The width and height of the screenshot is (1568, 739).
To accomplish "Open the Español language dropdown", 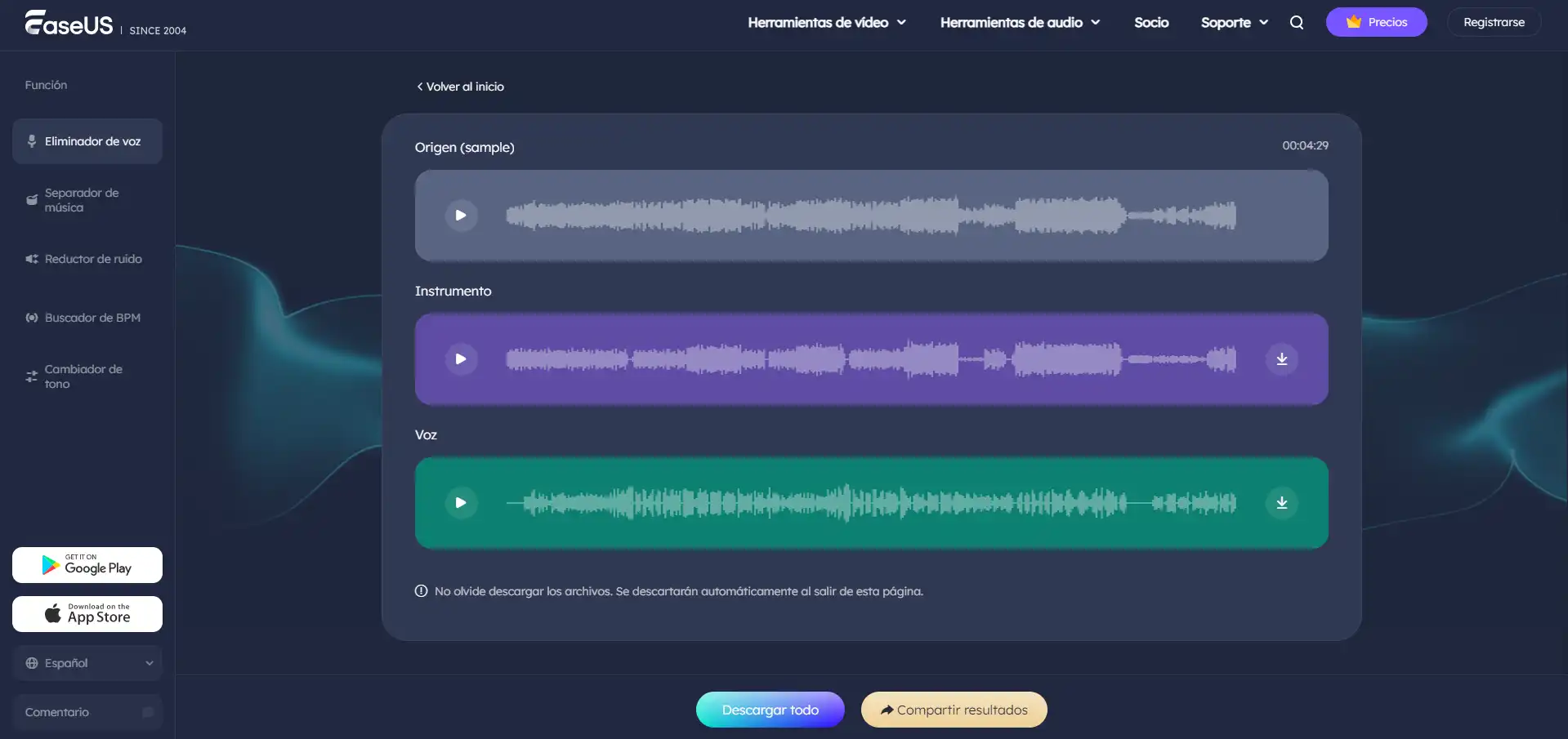I will (x=87, y=663).
